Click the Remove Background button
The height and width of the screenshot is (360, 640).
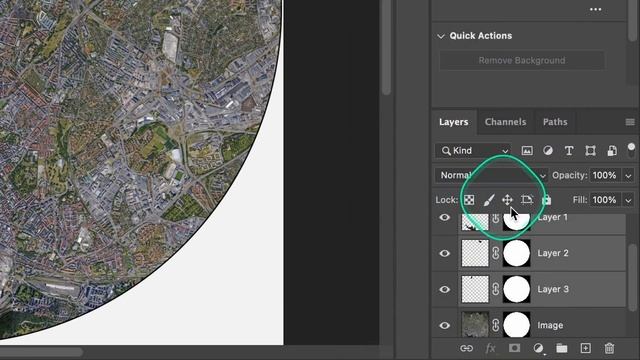(522, 60)
